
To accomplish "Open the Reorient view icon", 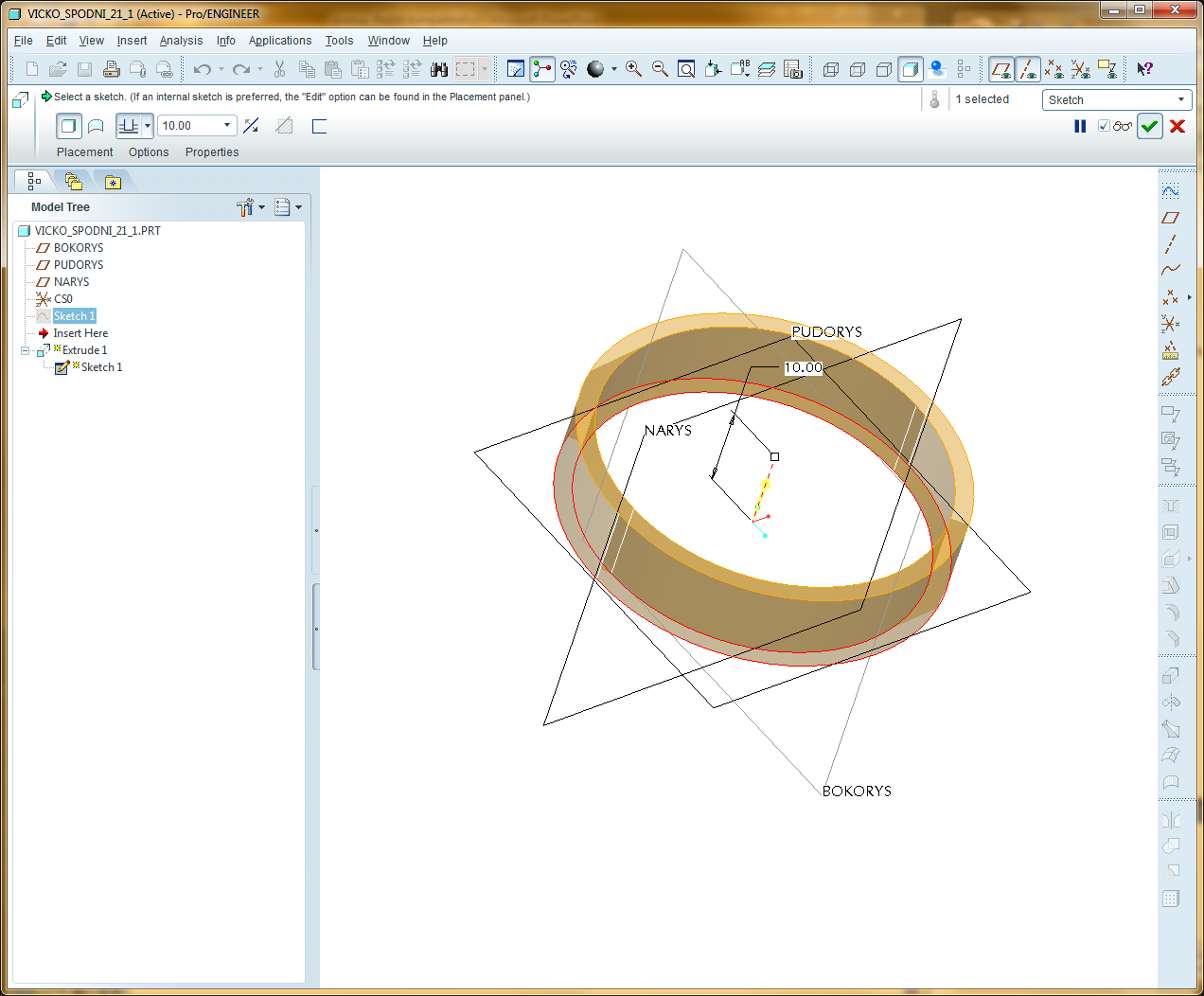I will point(713,69).
